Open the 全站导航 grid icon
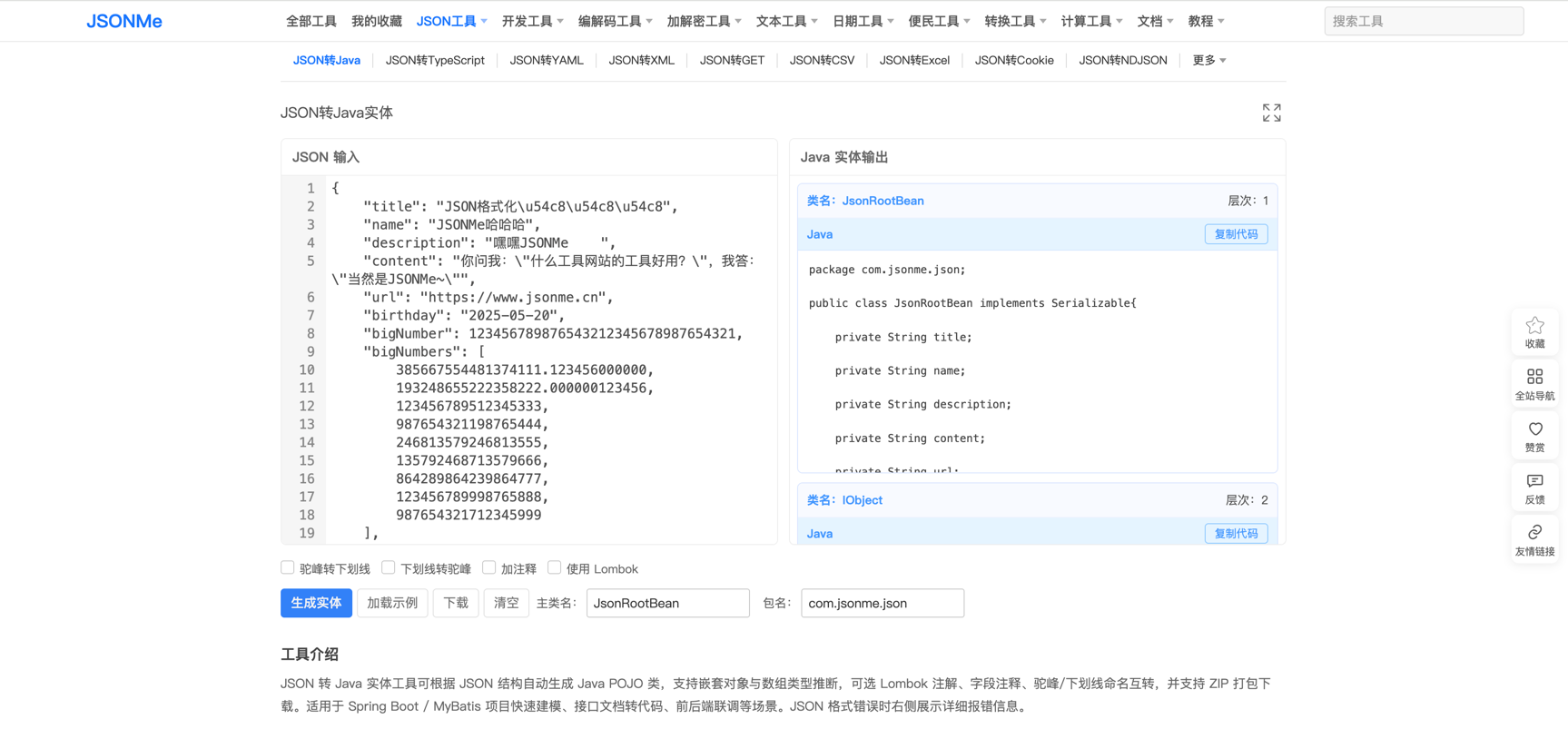 (1534, 384)
